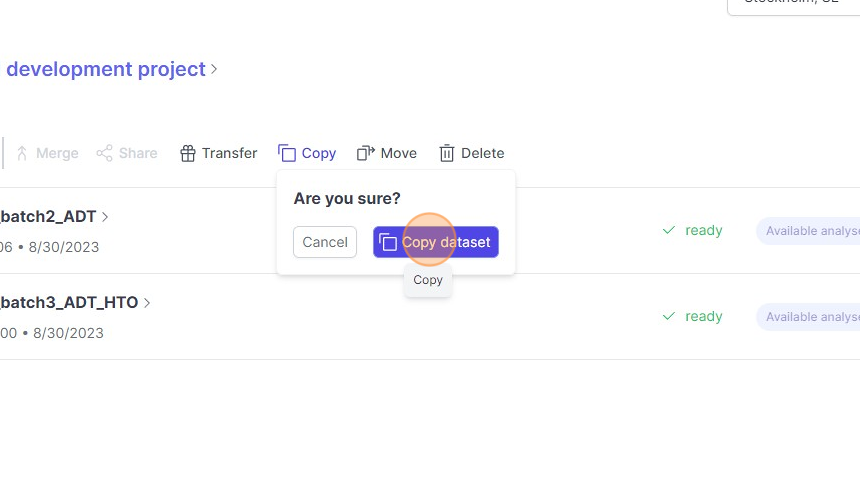Screen dimensions: 860x481
Task: Open the batch3_ADT_HTO dataset name
Action: pos(69,303)
